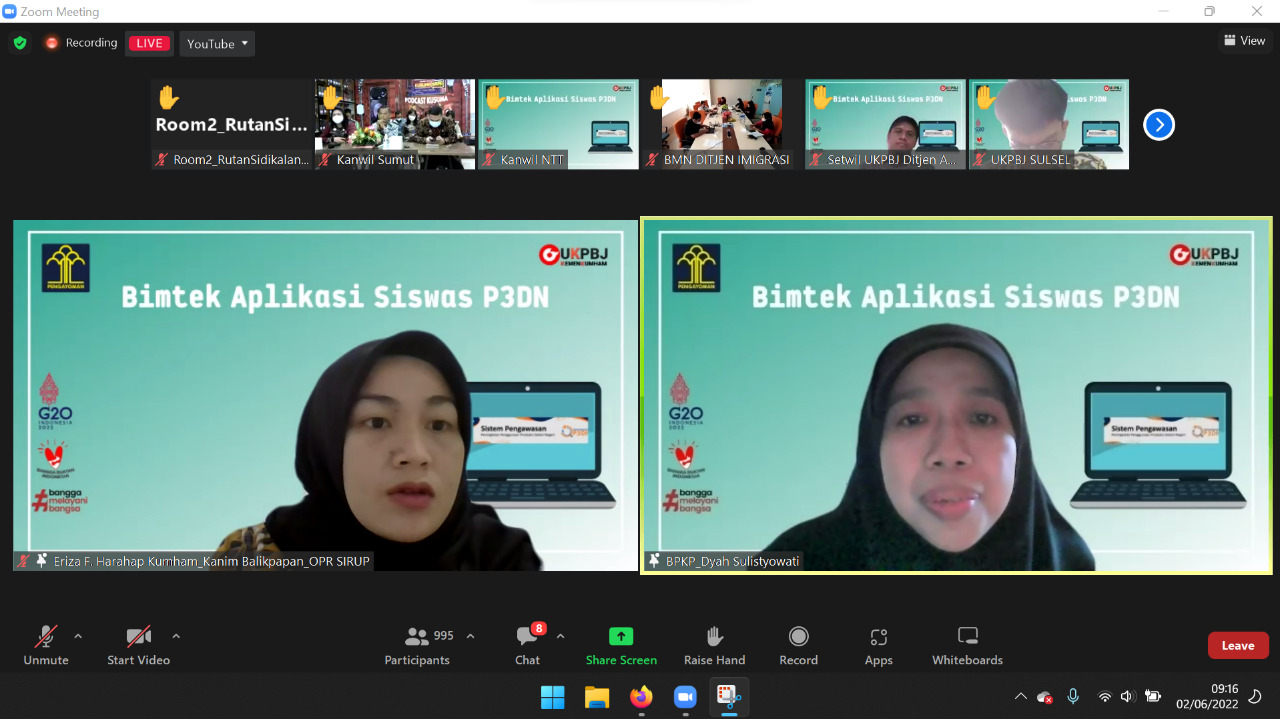Image resolution: width=1280 pixels, height=719 pixels.
Task: Open the View layout menu
Action: click(1244, 41)
